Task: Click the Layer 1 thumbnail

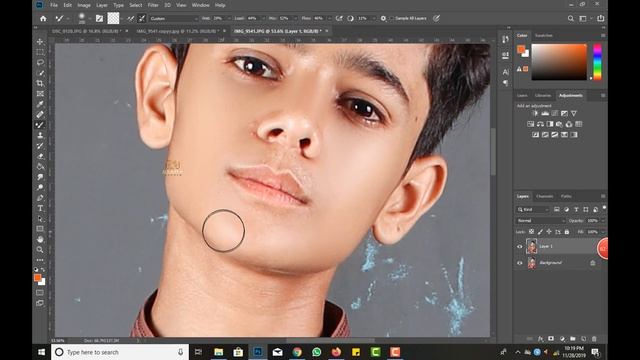Action: 531,247
